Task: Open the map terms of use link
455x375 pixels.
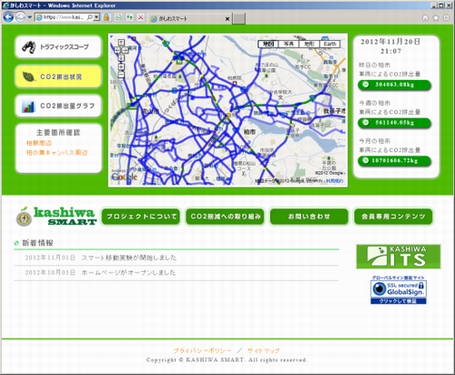Action: pos(334,181)
